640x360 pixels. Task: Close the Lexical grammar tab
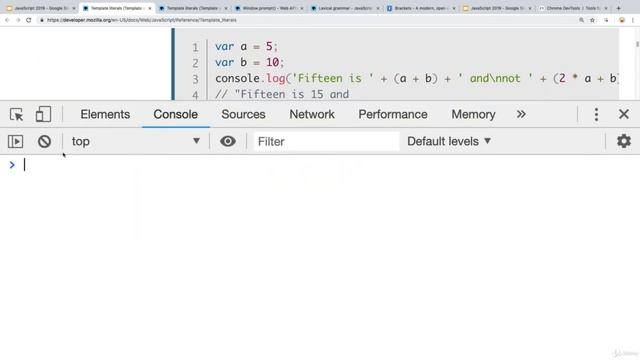pos(378,8)
